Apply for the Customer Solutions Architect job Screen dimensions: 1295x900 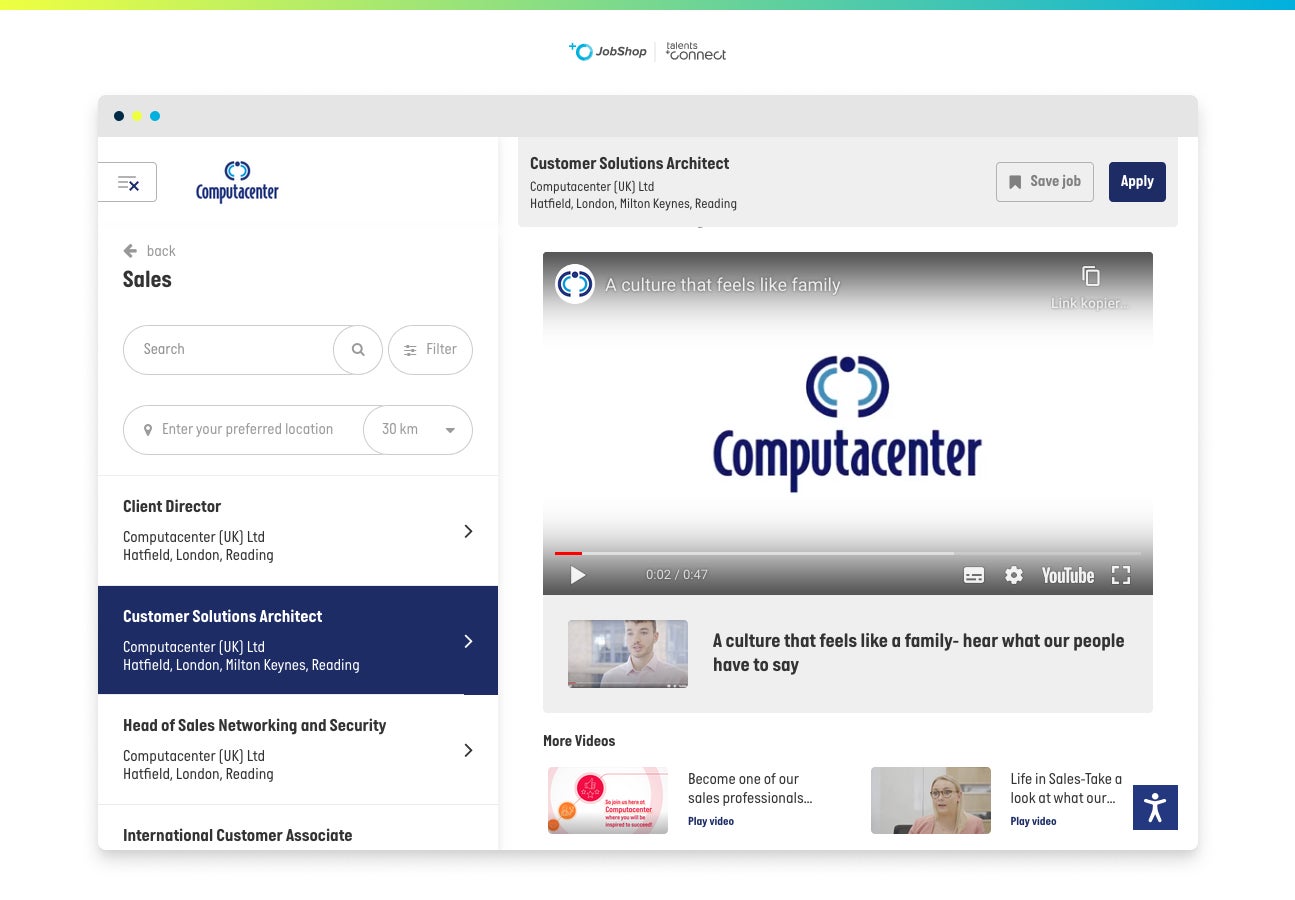[x=1137, y=182]
